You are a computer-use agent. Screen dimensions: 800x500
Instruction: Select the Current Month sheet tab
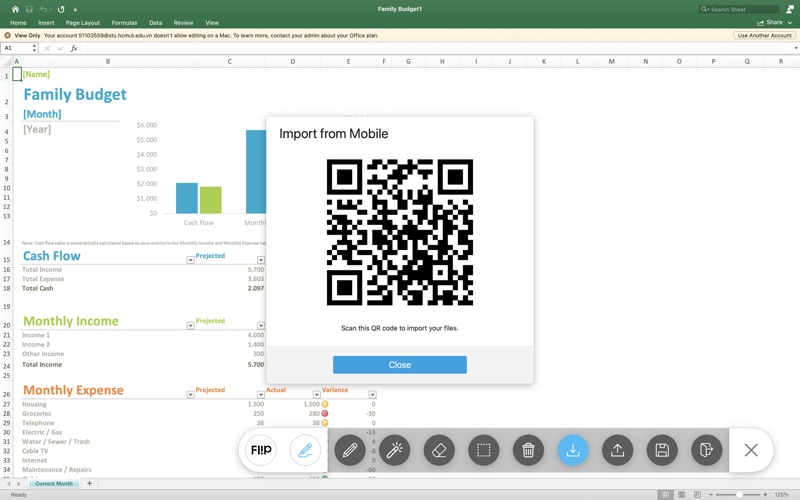coord(54,483)
